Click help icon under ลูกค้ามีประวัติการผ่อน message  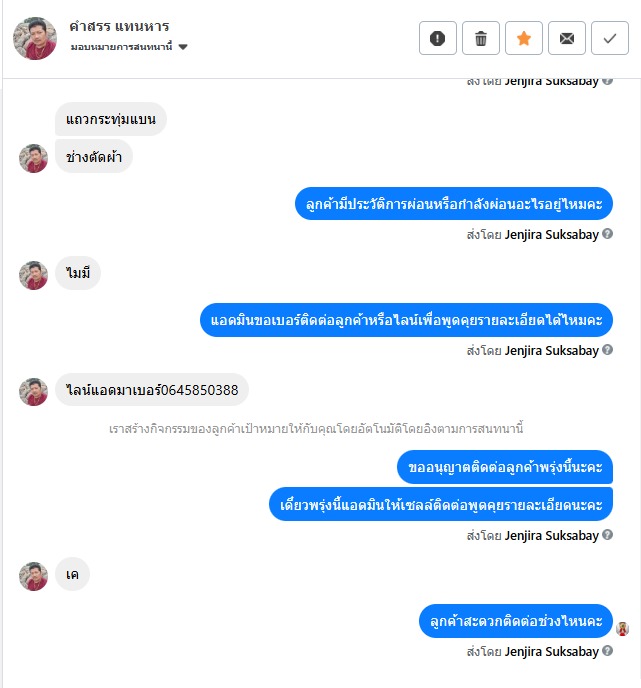pyautogui.click(x=608, y=234)
